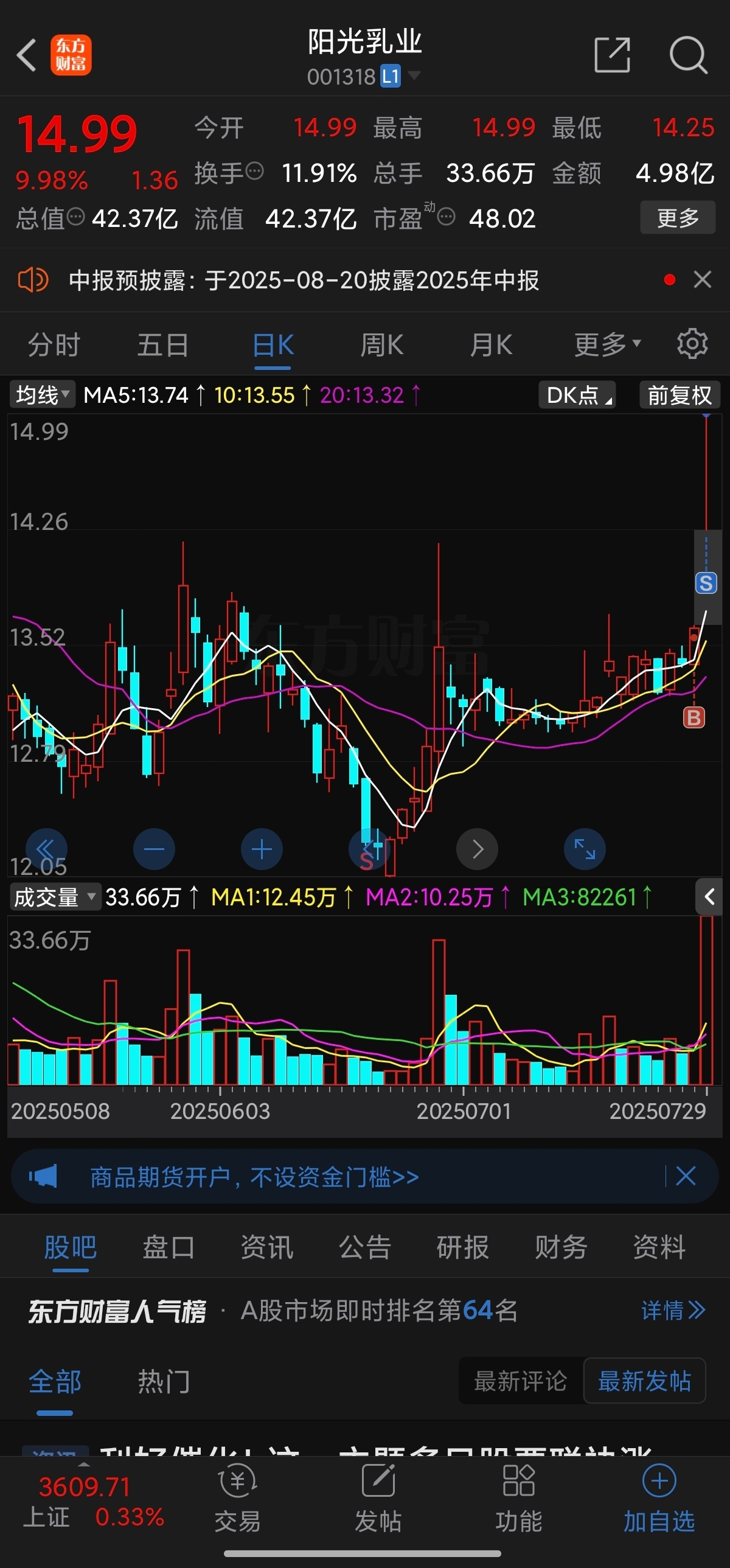Select the 全部 posts filter
The height and width of the screenshot is (1568, 730).
pos(55,1381)
